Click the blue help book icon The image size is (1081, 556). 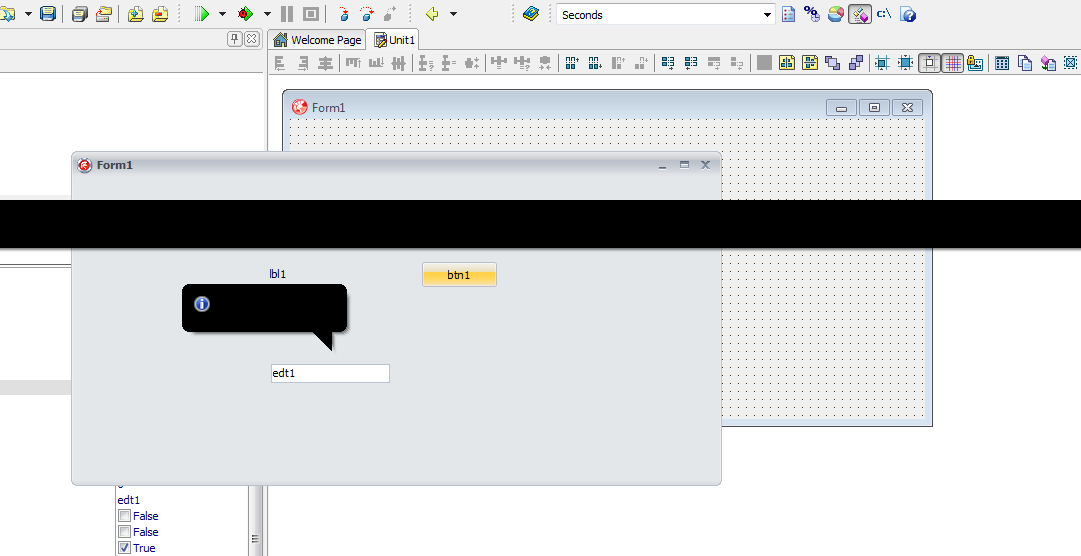pos(530,14)
